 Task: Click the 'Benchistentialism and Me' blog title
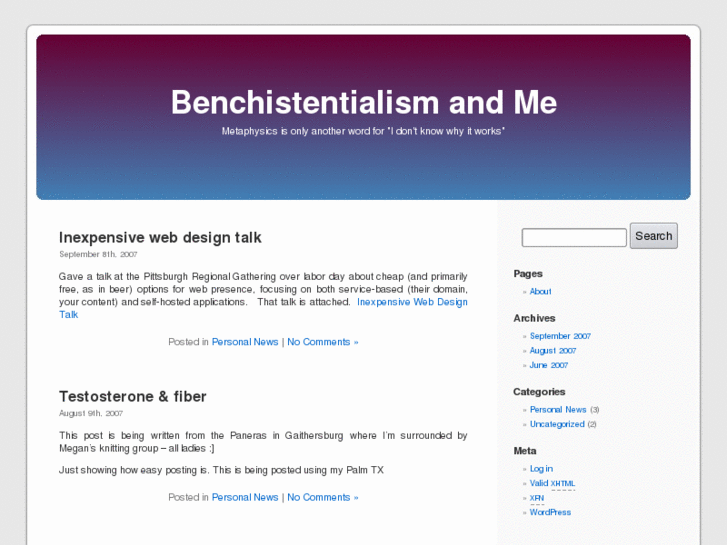click(x=364, y=102)
